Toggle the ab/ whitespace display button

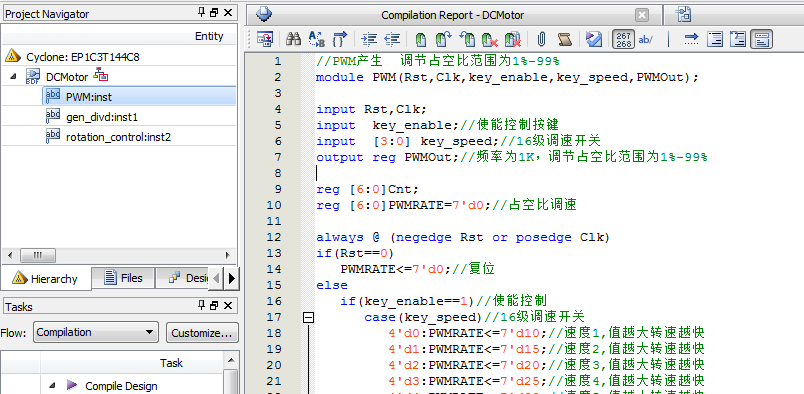pyautogui.click(x=646, y=40)
